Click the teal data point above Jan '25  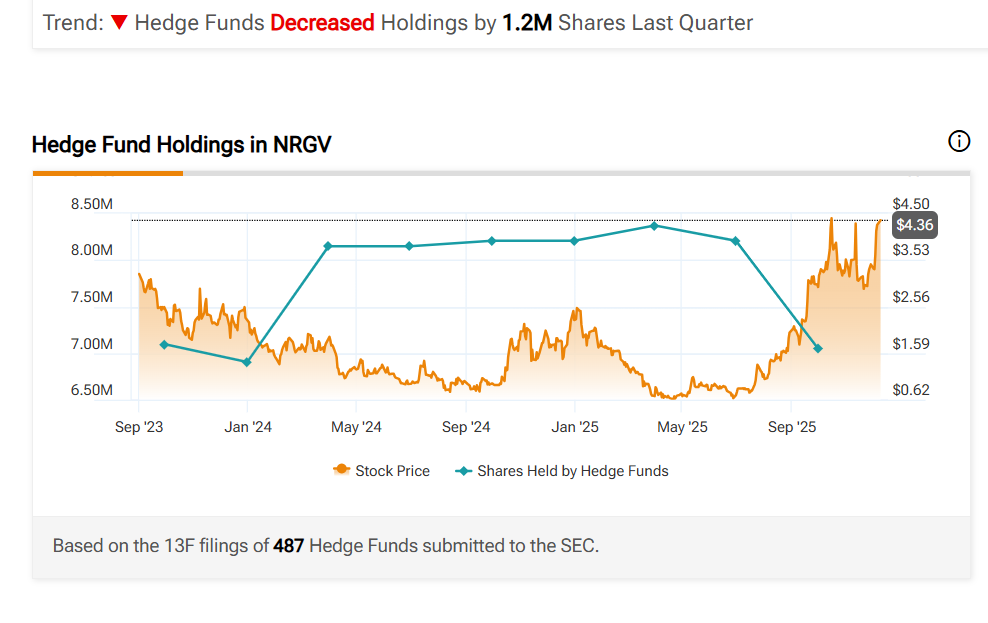[x=574, y=241]
